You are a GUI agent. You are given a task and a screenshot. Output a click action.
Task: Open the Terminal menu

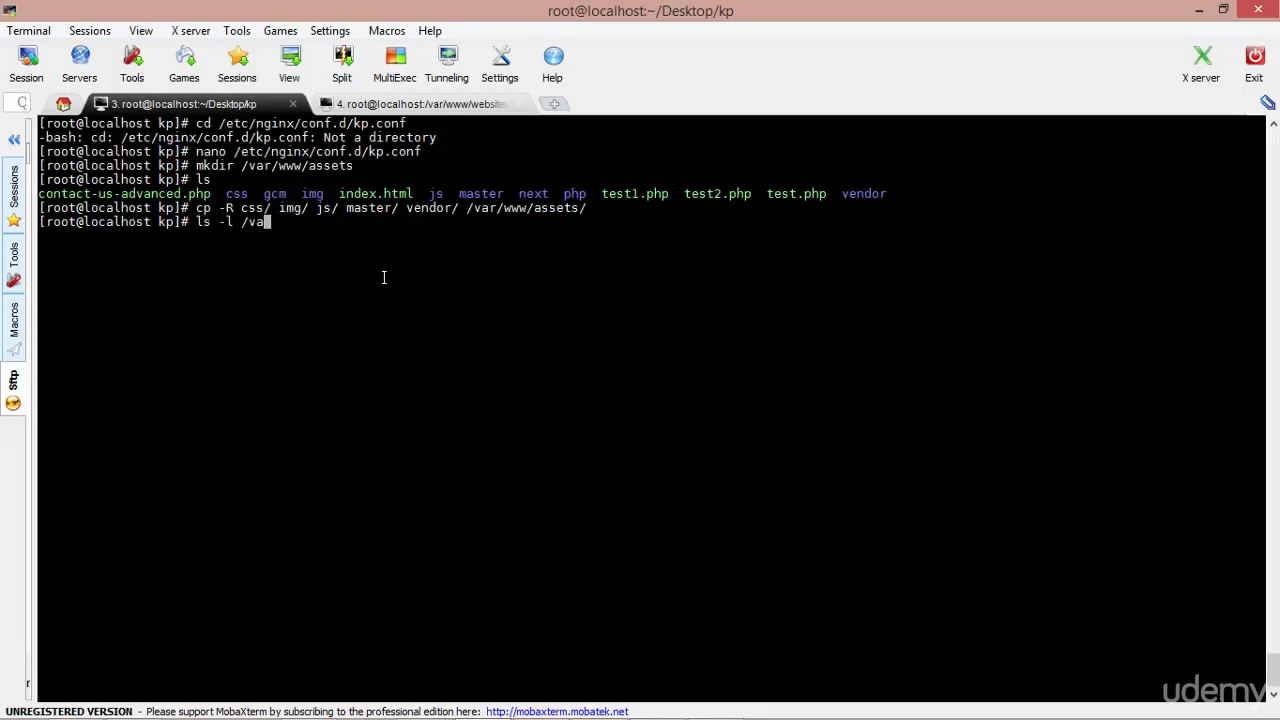pos(29,31)
